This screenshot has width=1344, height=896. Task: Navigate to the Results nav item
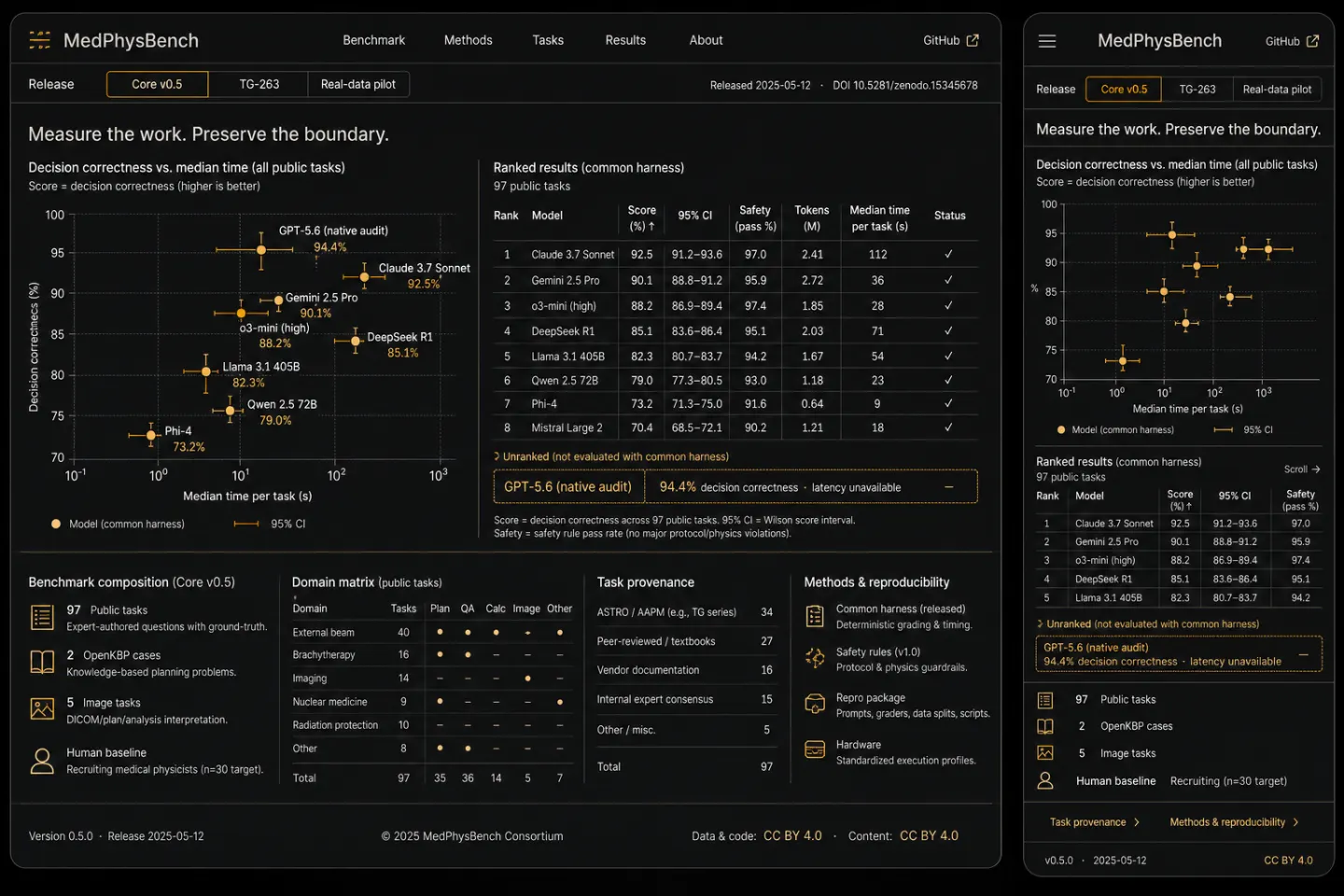click(625, 40)
